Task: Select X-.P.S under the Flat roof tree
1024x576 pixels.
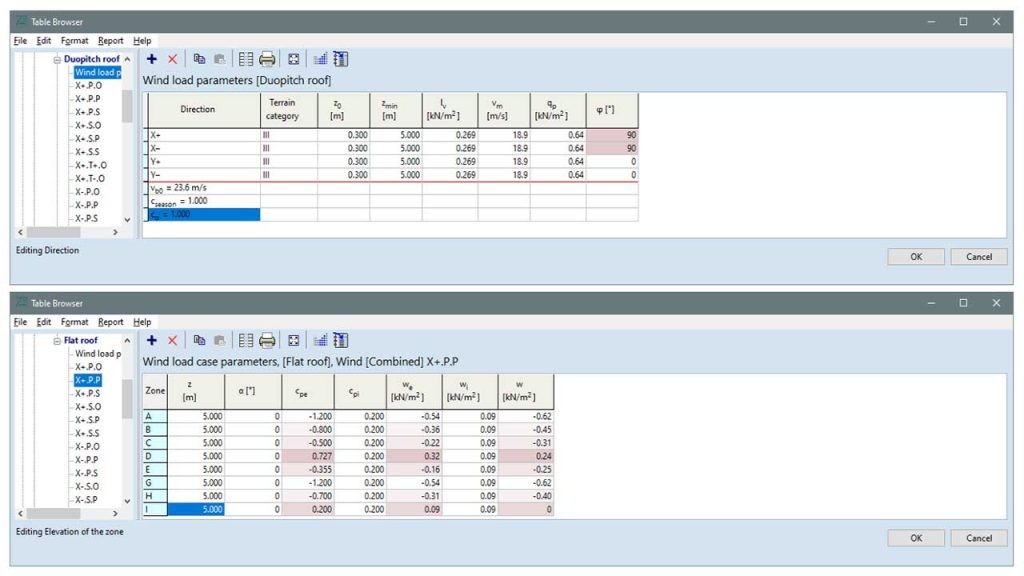Action: [88, 473]
